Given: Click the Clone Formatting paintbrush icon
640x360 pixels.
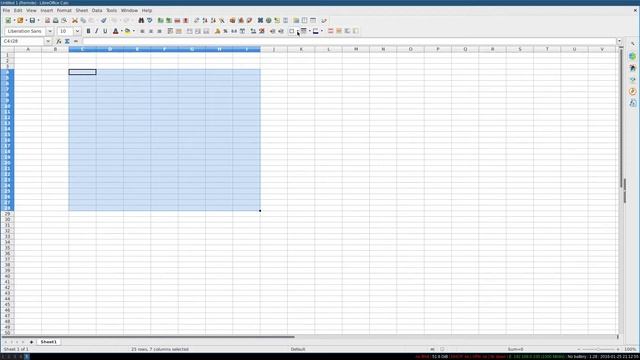Looking at the screenshot, I should point(104,20).
